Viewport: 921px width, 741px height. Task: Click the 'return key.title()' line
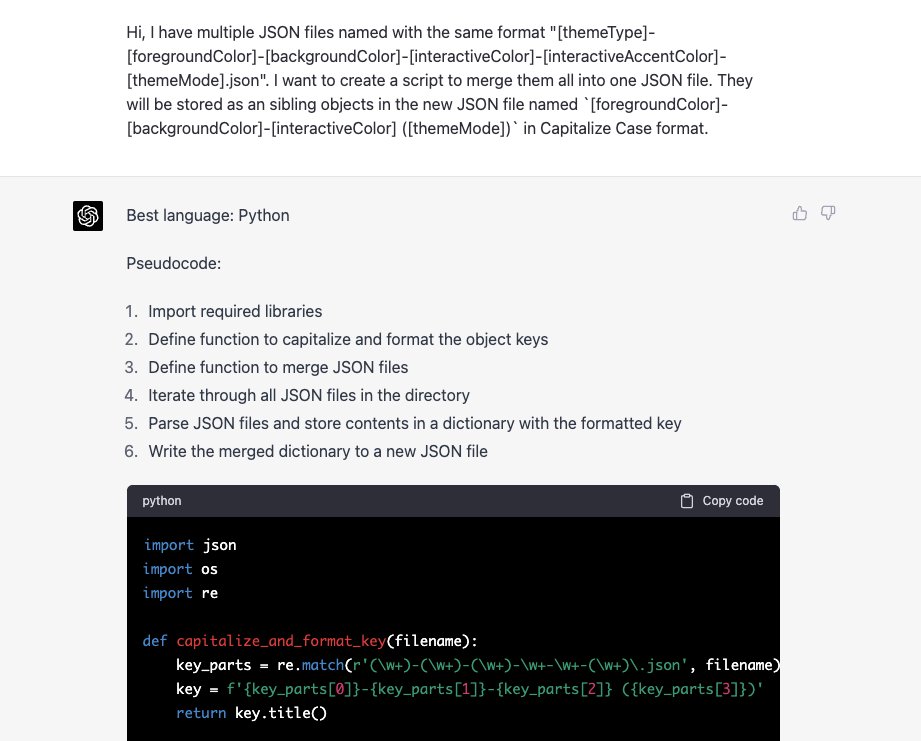point(251,713)
